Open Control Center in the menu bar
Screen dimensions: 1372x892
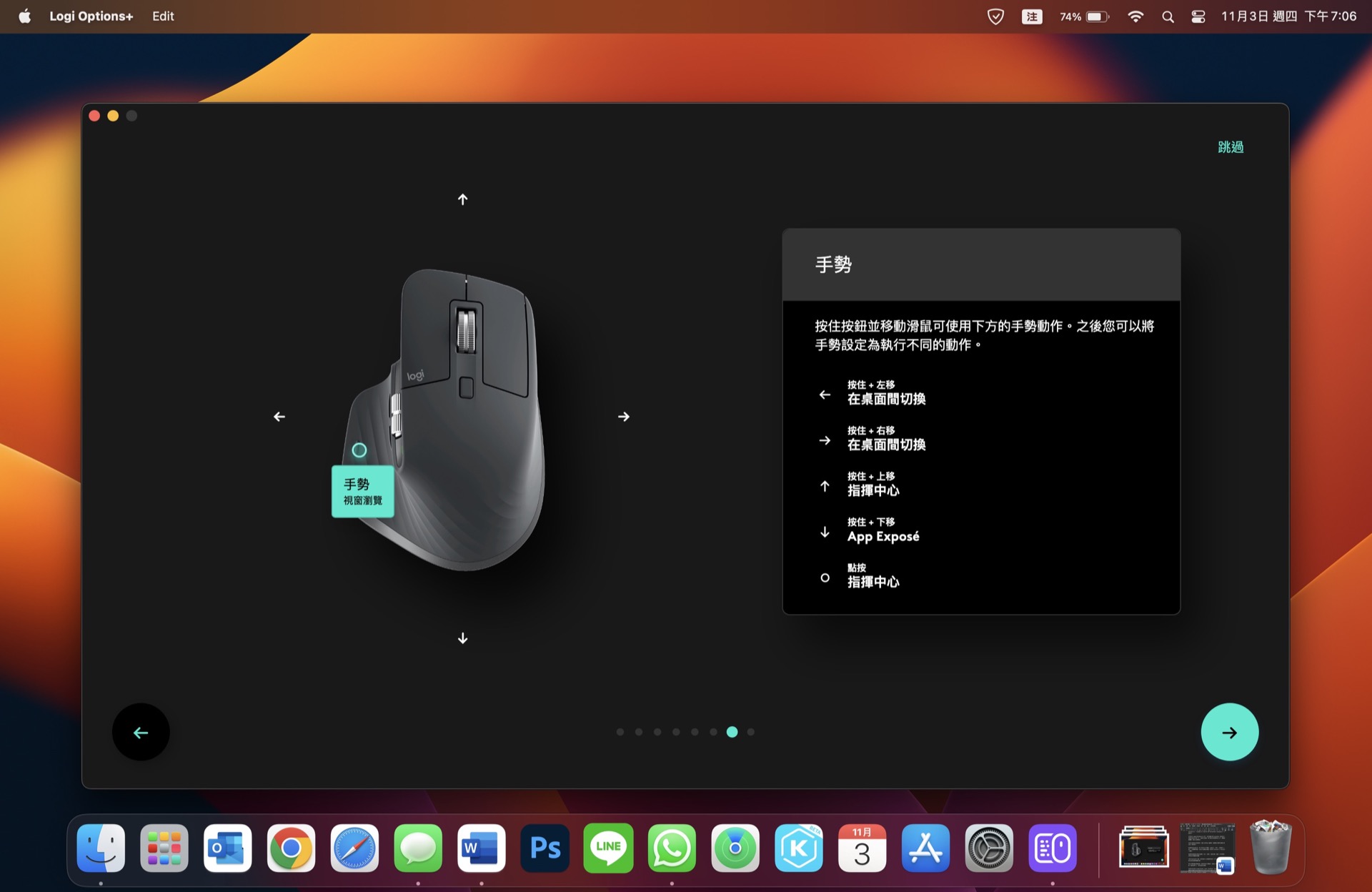tap(1198, 16)
